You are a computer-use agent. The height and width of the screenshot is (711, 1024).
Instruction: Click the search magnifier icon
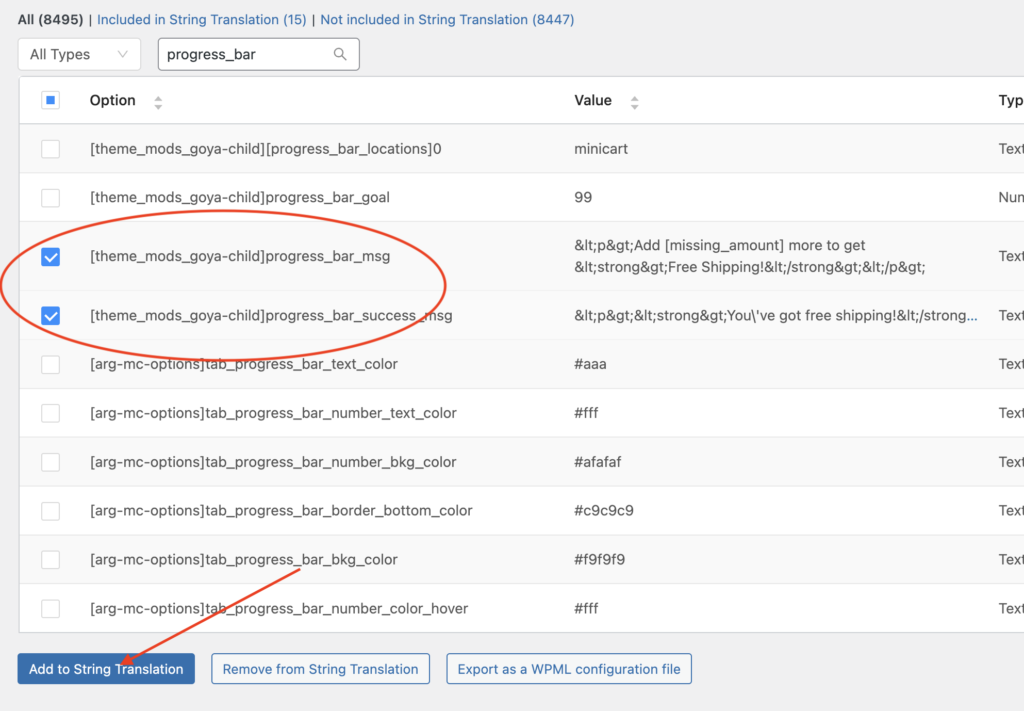tap(340, 54)
